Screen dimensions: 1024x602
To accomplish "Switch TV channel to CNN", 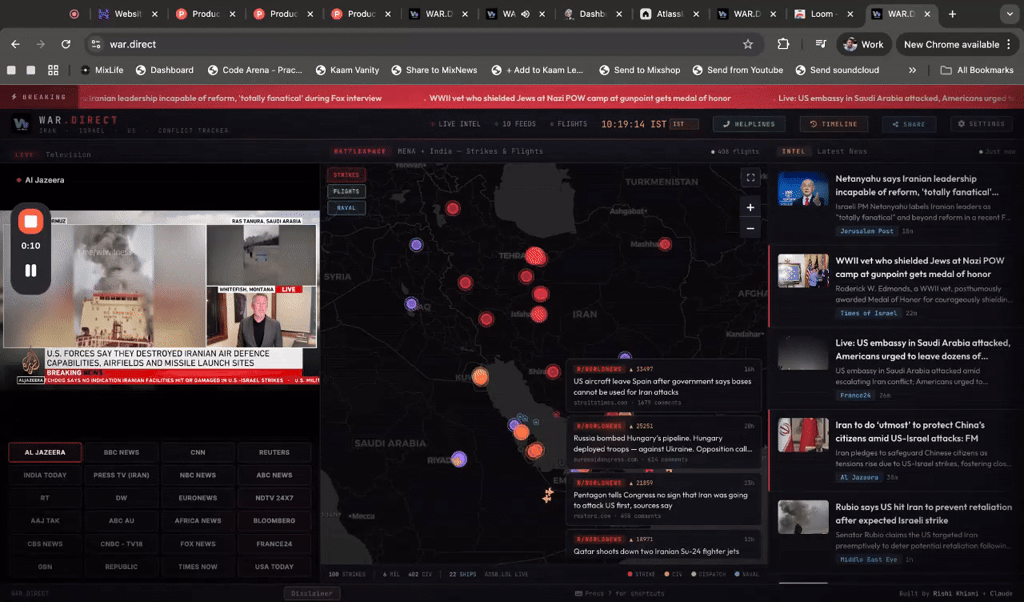I will point(198,452).
